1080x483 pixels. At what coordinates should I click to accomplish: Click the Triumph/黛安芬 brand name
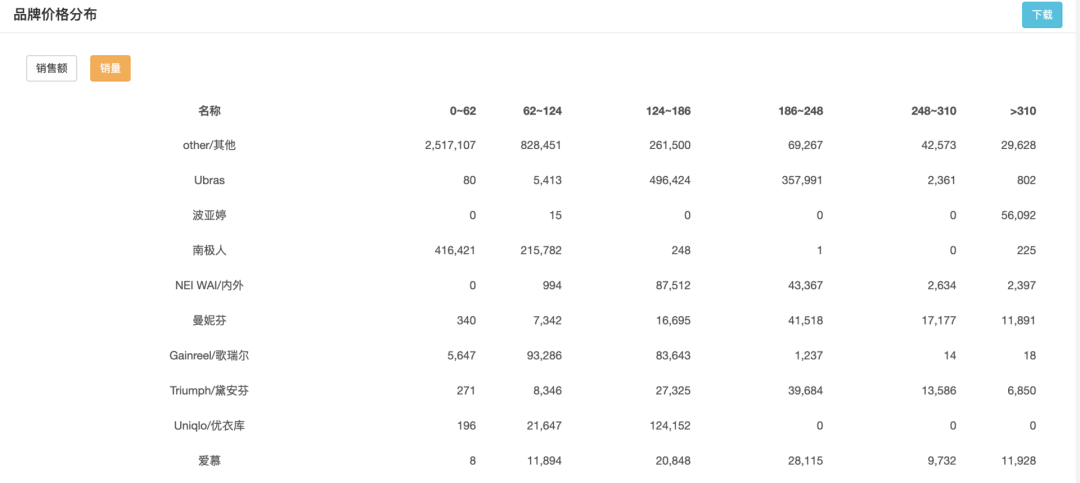[x=209, y=390]
